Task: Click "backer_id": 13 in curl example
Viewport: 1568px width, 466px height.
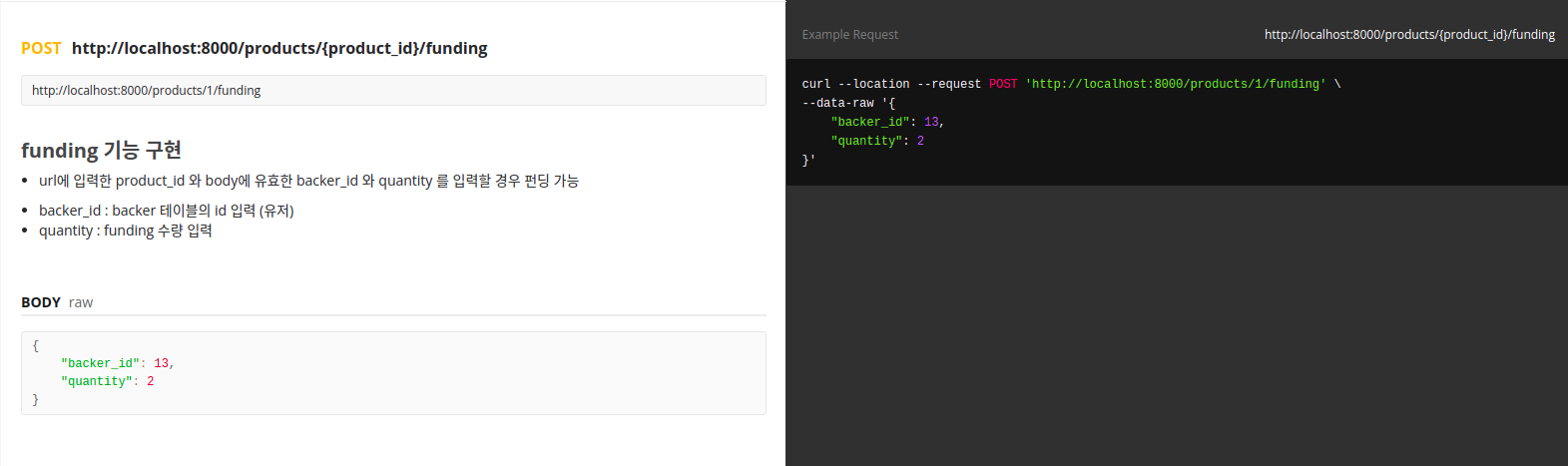Action: 887,122
